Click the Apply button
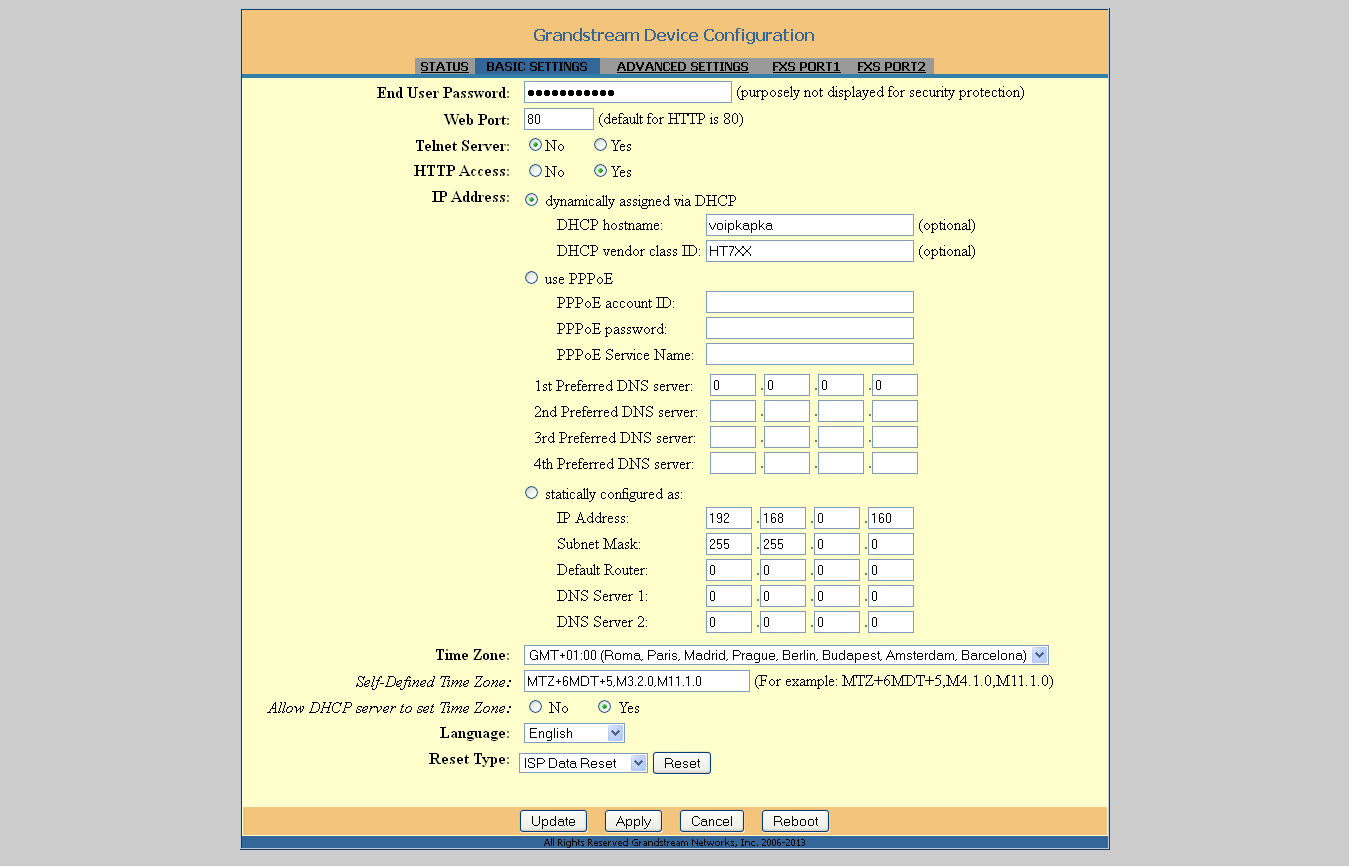This screenshot has width=1349, height=866. pyautogui.click(x=633, y=821)
